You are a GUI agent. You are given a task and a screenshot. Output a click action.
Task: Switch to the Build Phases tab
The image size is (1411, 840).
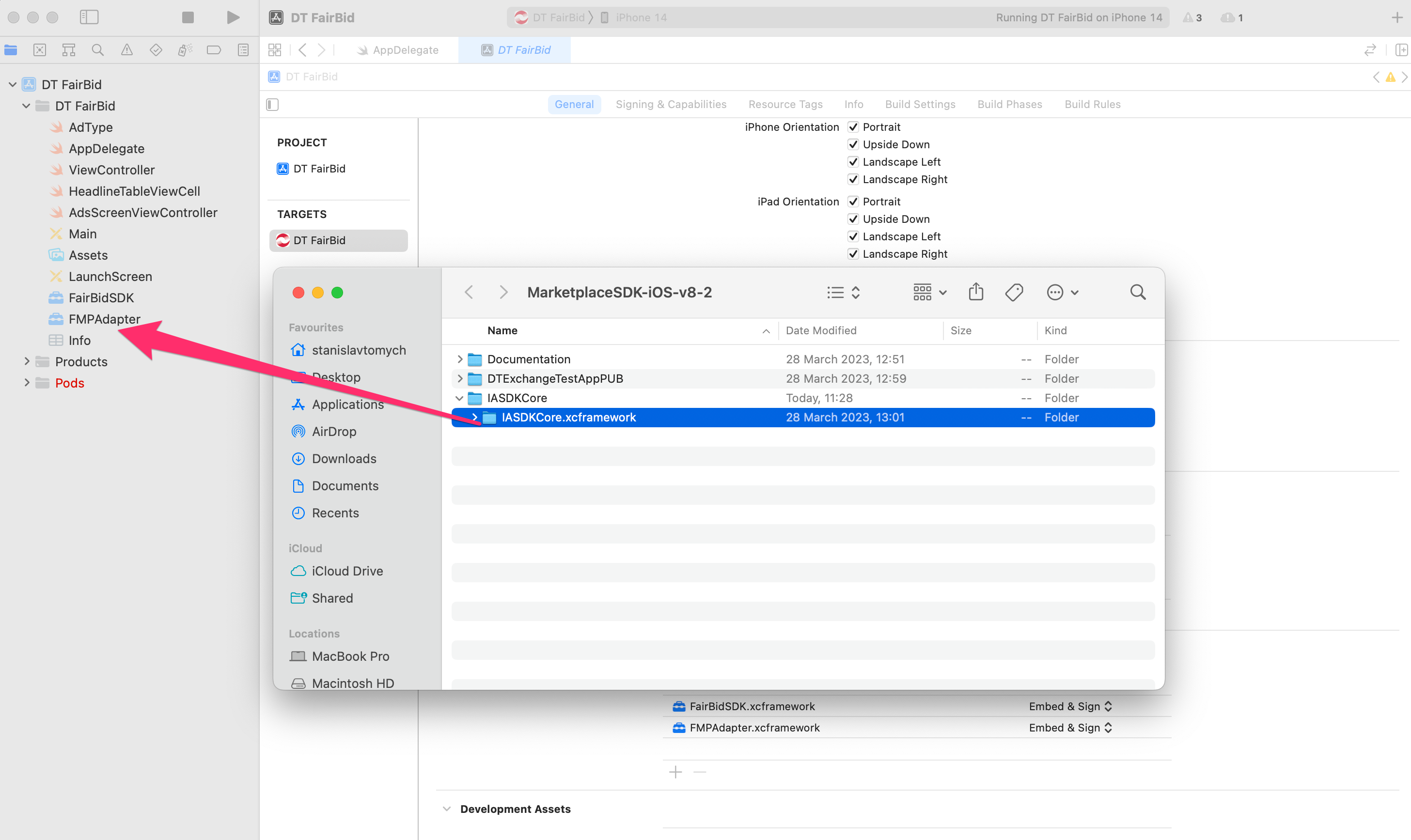1009,104
